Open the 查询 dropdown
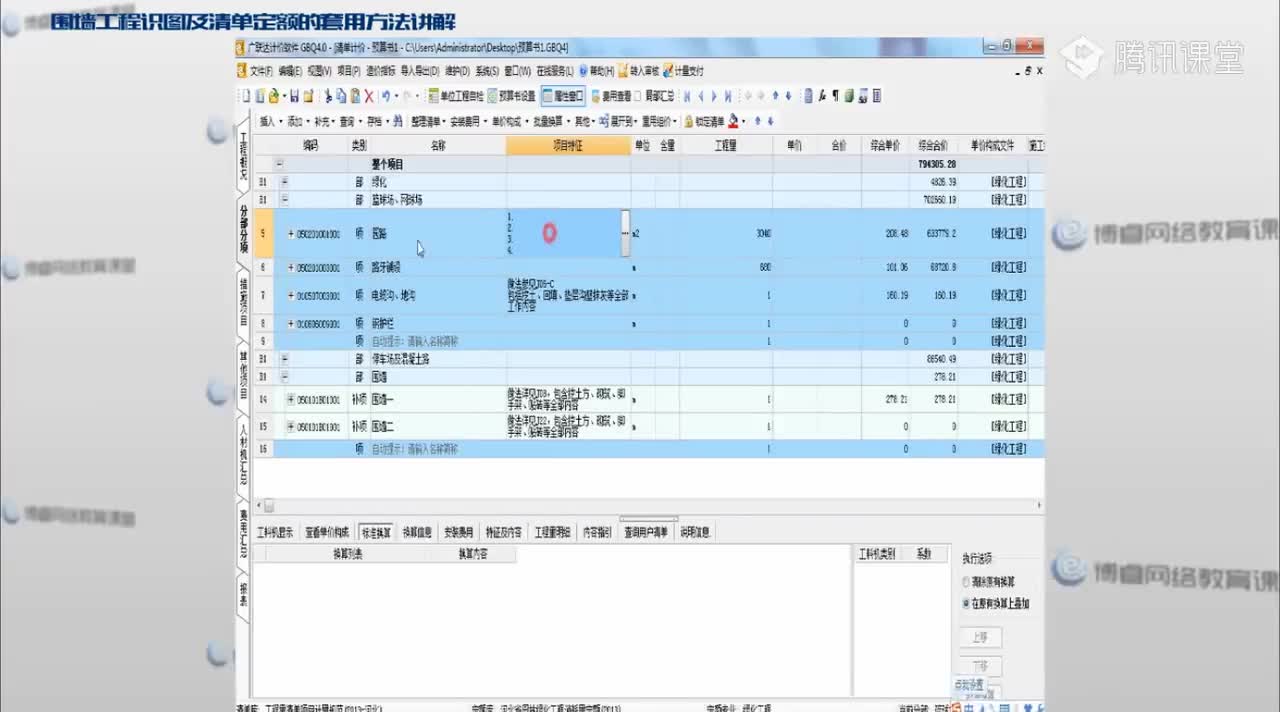Screen dimensions: 1280x712 click(349, 121)
